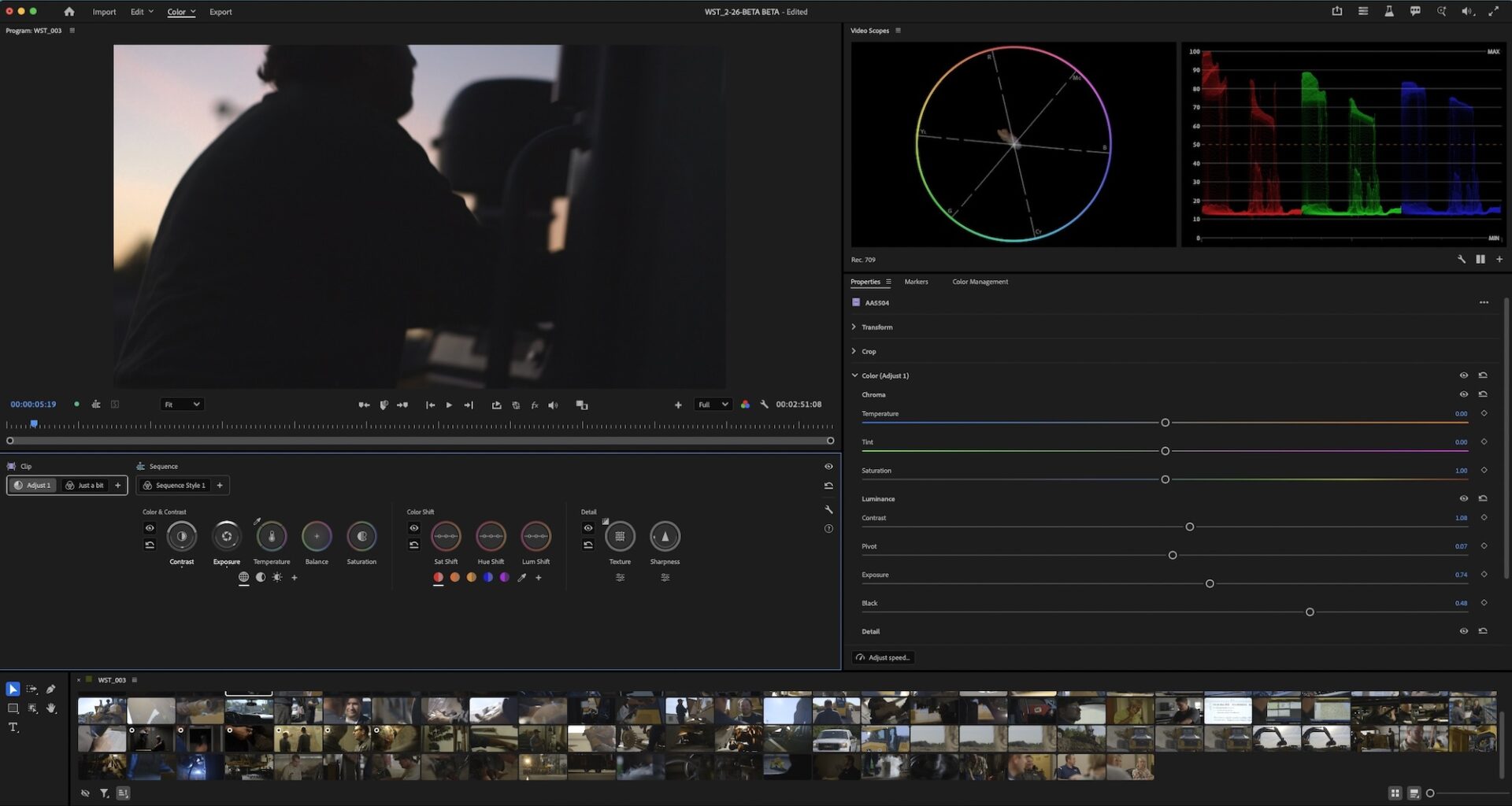The image size is (1512, 806).
Task: Expand the Transform properties section
Action: 854,327
